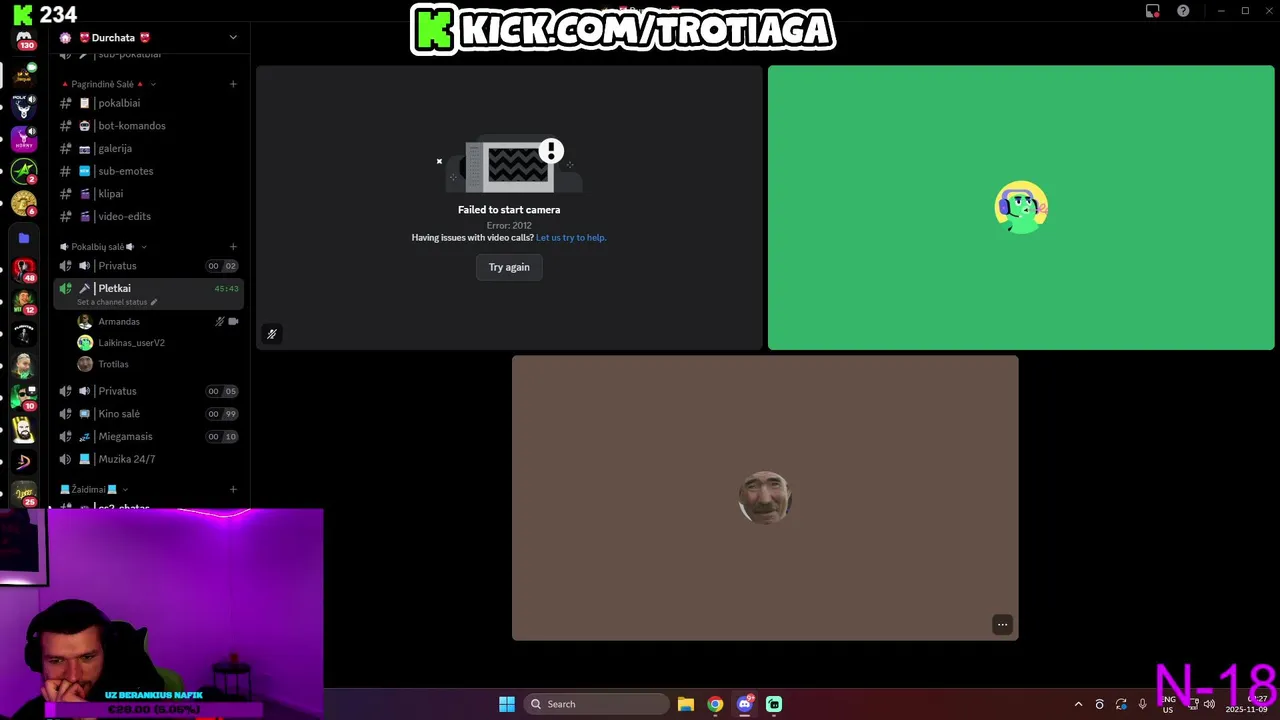Open the purple HORNY server icon

pos(24,139)
